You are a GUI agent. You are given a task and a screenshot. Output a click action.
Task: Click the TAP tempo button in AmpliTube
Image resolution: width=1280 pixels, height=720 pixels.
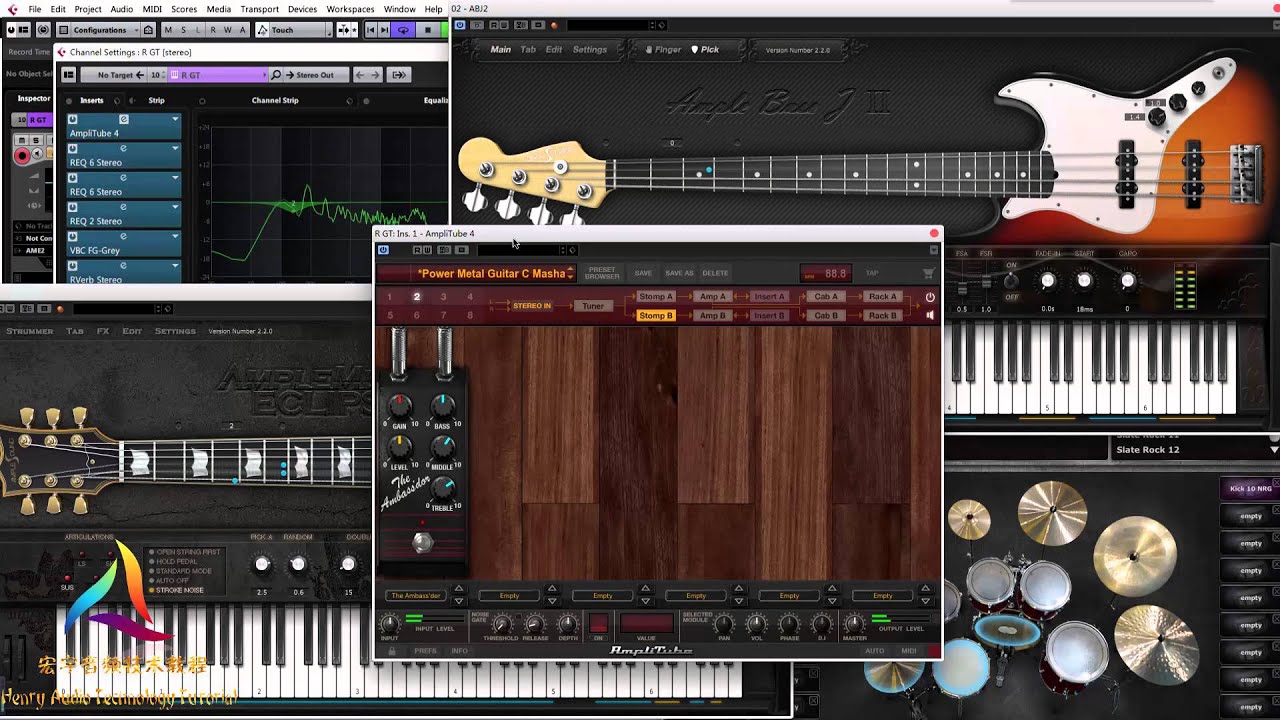click(872, 273)
